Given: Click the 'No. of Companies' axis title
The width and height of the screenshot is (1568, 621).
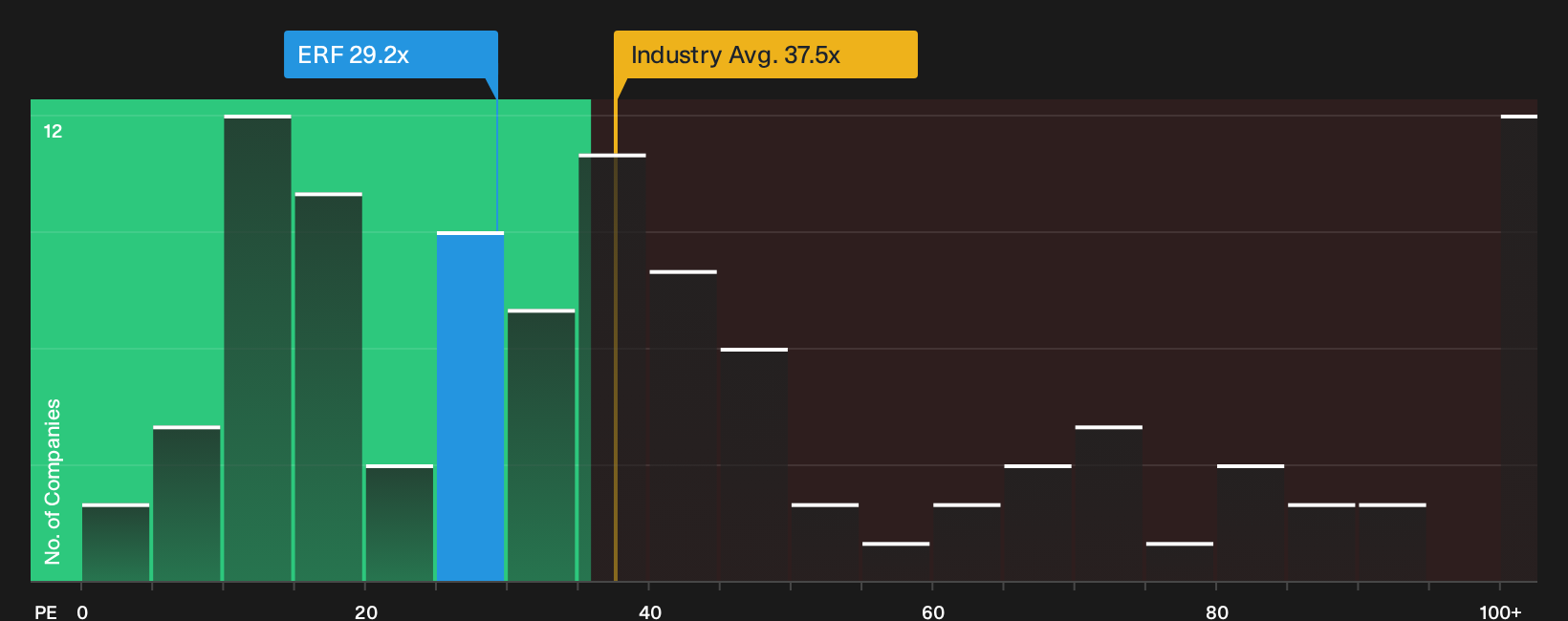Looking at the screenshot, I should (53, 482).
